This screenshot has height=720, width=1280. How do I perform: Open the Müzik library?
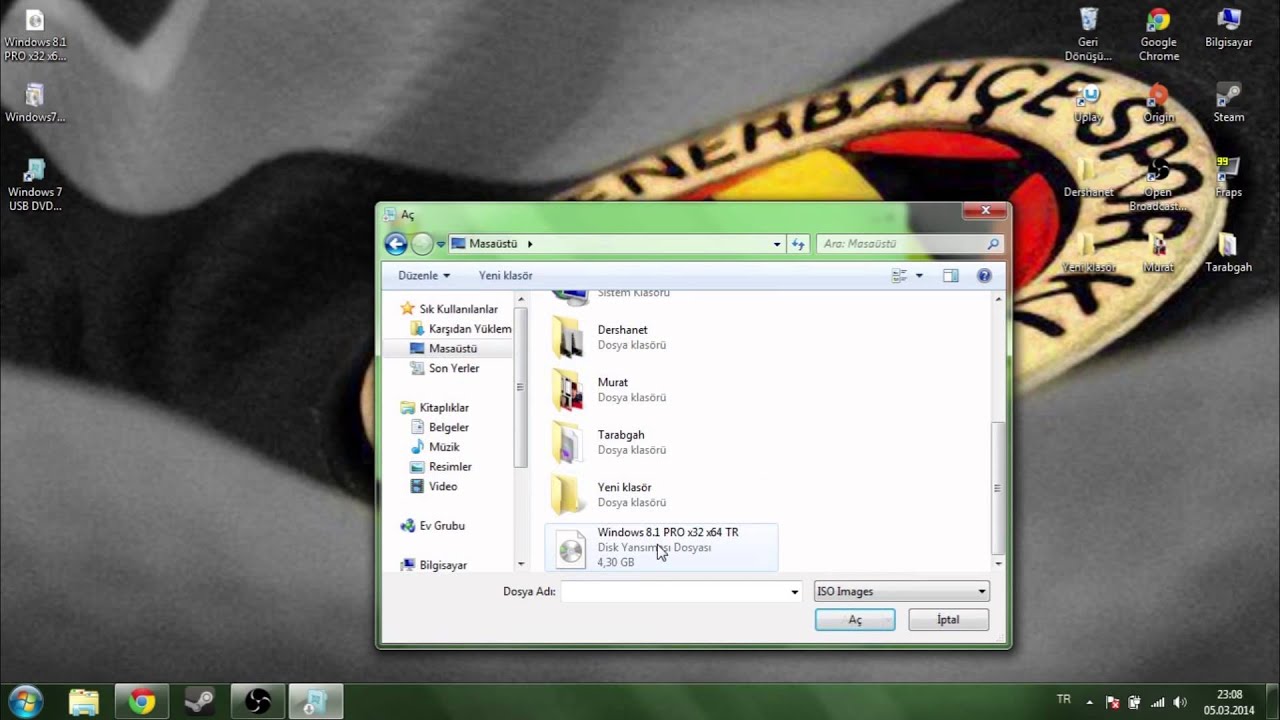click(436, 447)
